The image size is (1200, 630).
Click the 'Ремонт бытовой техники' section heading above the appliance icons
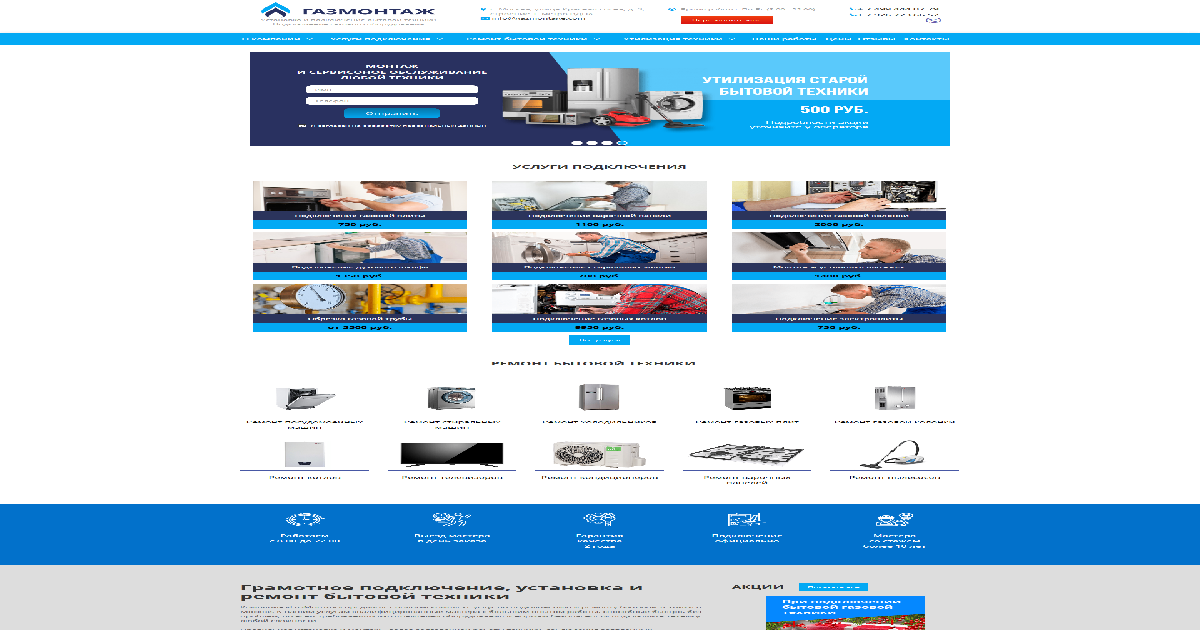(x=594, y=363)
